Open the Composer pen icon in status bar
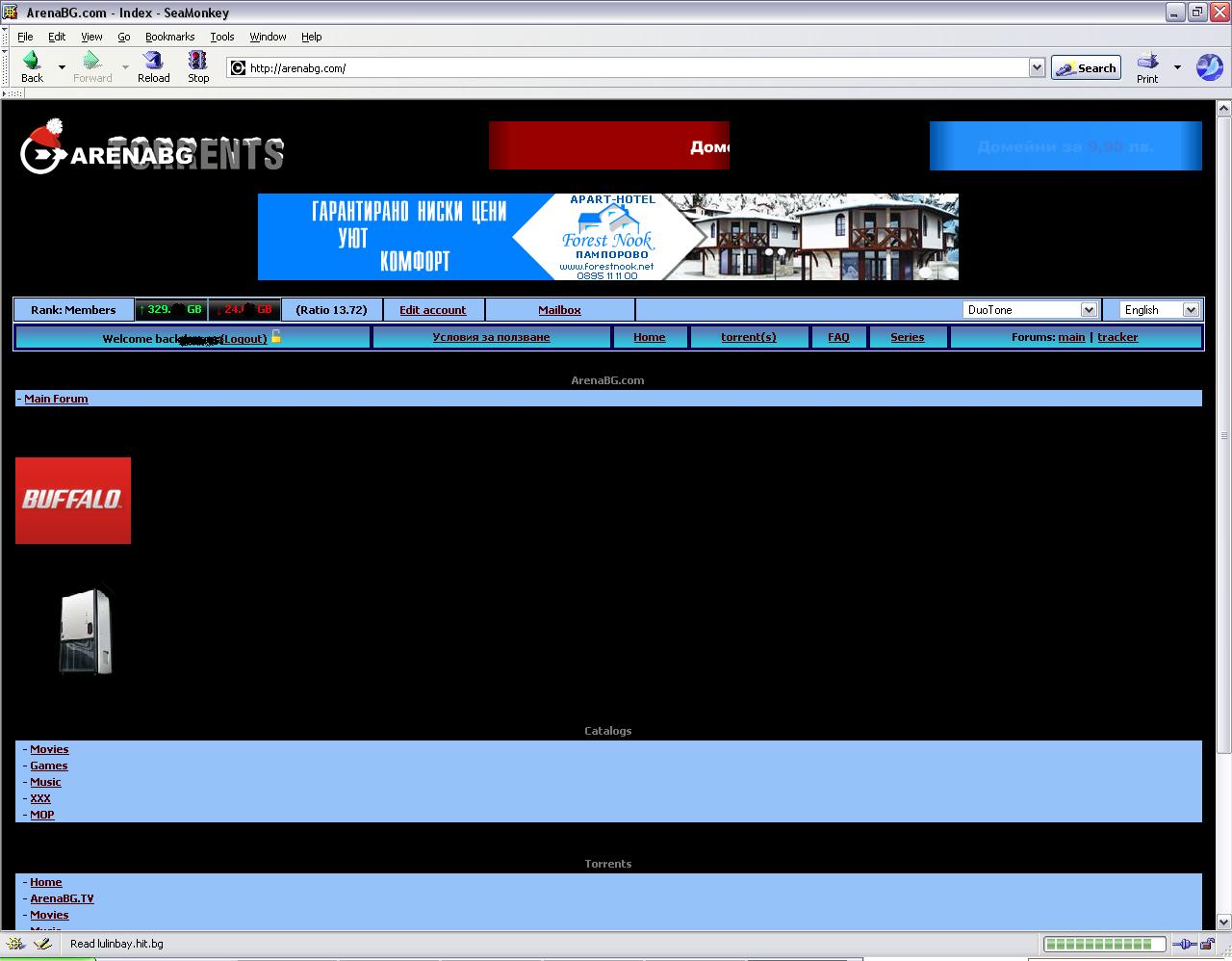The height and width of the screenshot is (961, 1232). [x=41, y=944]
